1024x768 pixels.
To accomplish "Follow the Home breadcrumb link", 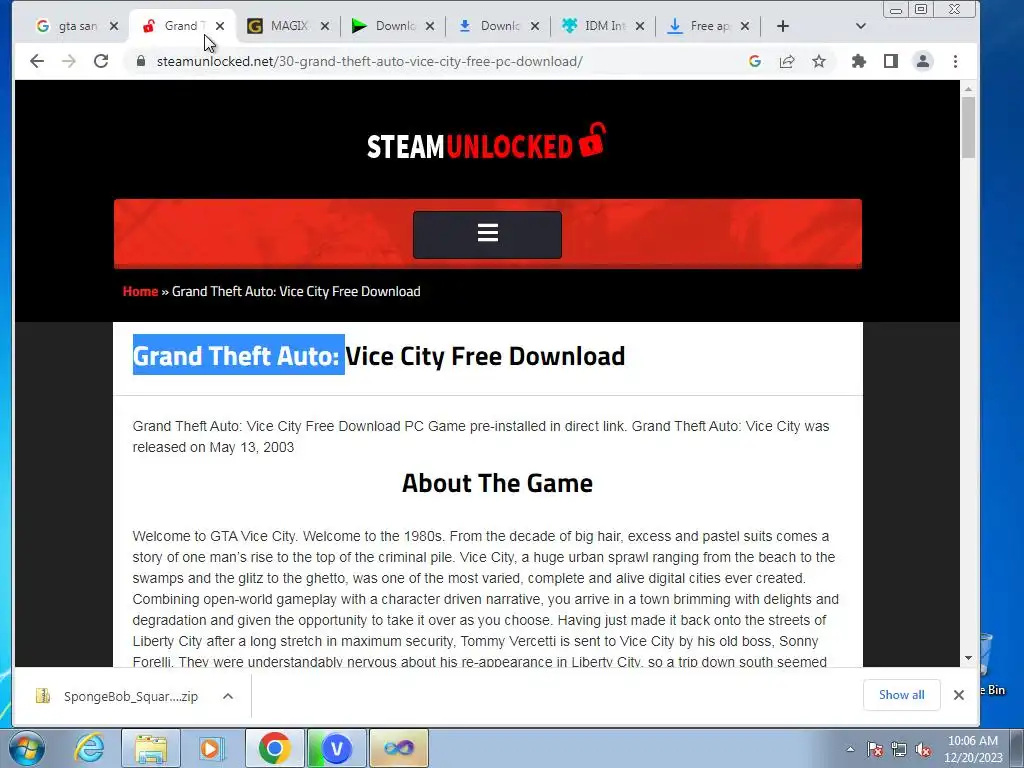I will tap(140, 291).
